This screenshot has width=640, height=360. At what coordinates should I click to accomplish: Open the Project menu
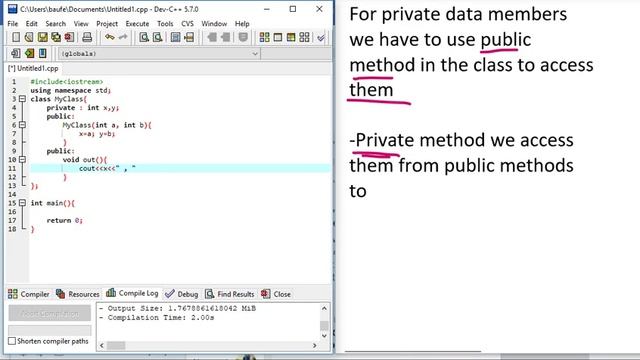point(107,24)
